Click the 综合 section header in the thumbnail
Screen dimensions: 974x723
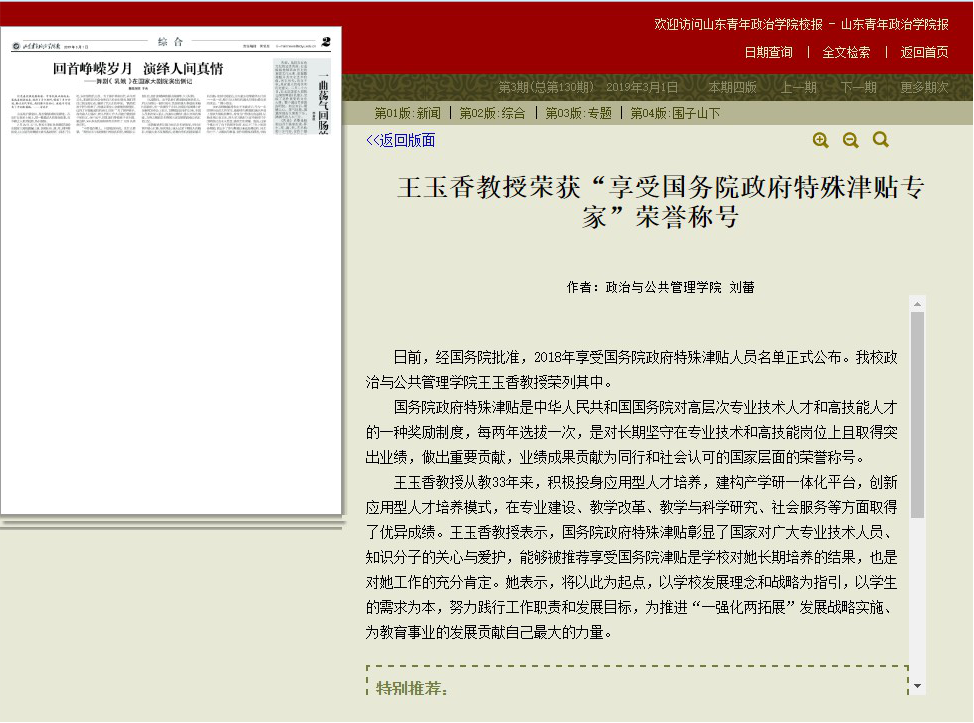click(x=170, y=42)
